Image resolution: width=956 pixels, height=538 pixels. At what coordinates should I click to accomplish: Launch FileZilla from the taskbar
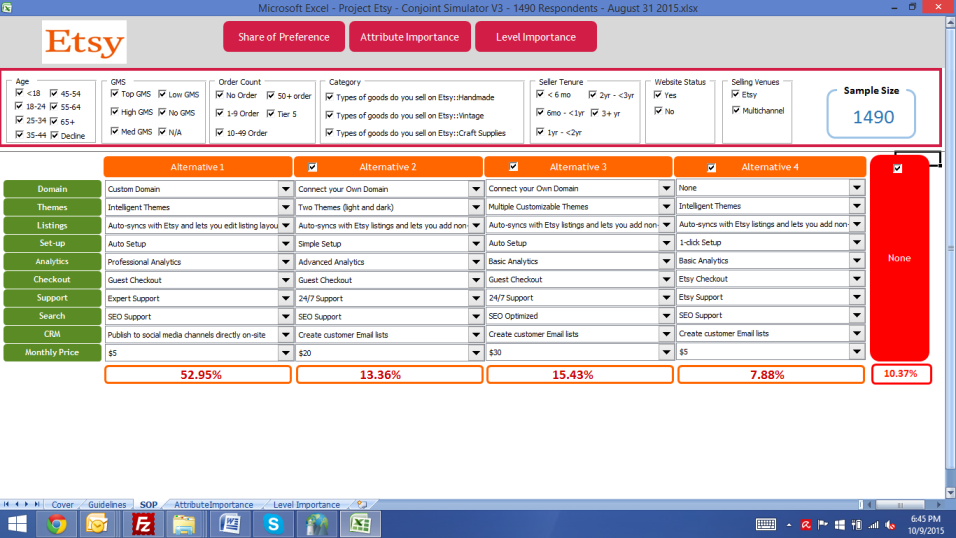143,524
